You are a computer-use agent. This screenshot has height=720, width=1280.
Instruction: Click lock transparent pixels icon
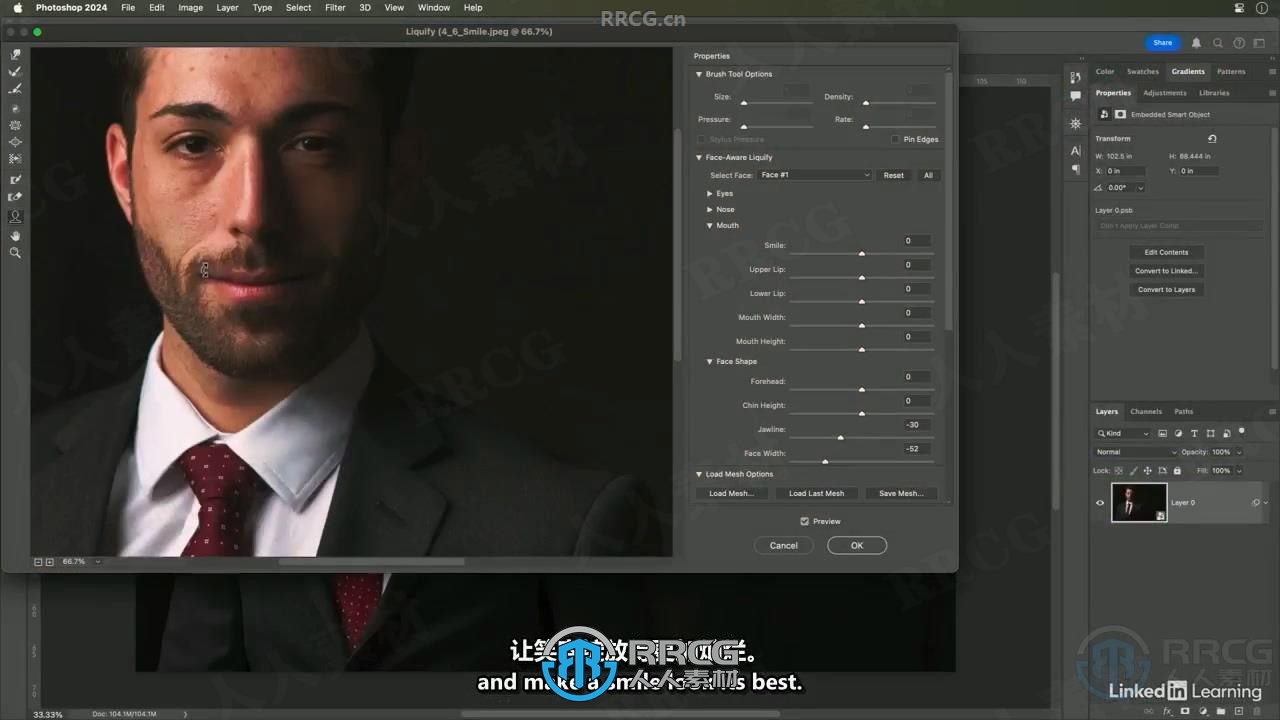tap(1120, 470)
